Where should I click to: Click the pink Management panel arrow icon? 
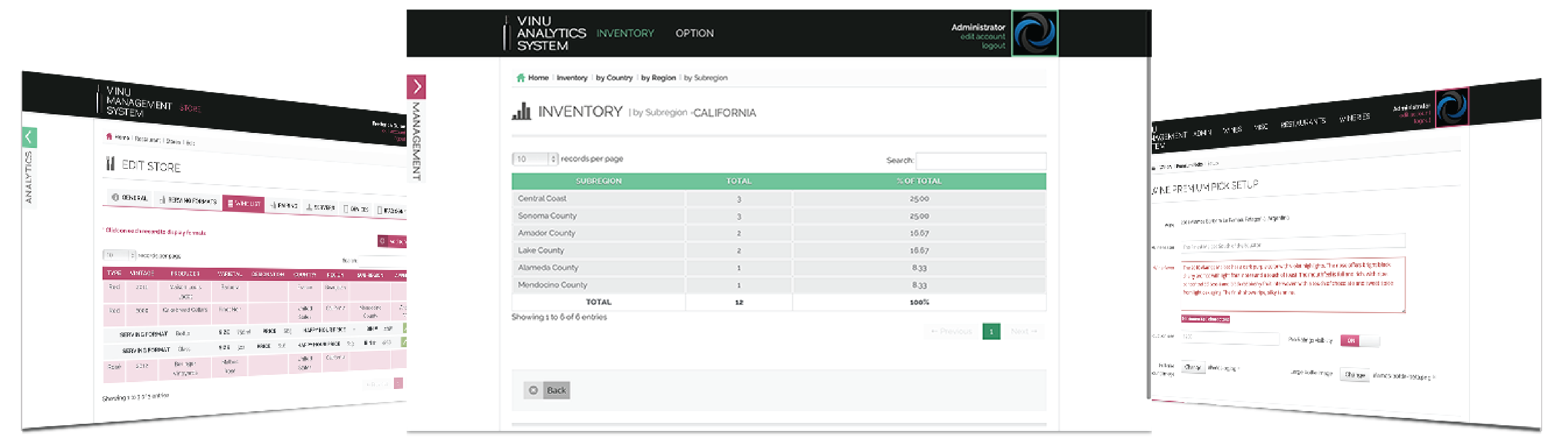(x=416, y=87)
